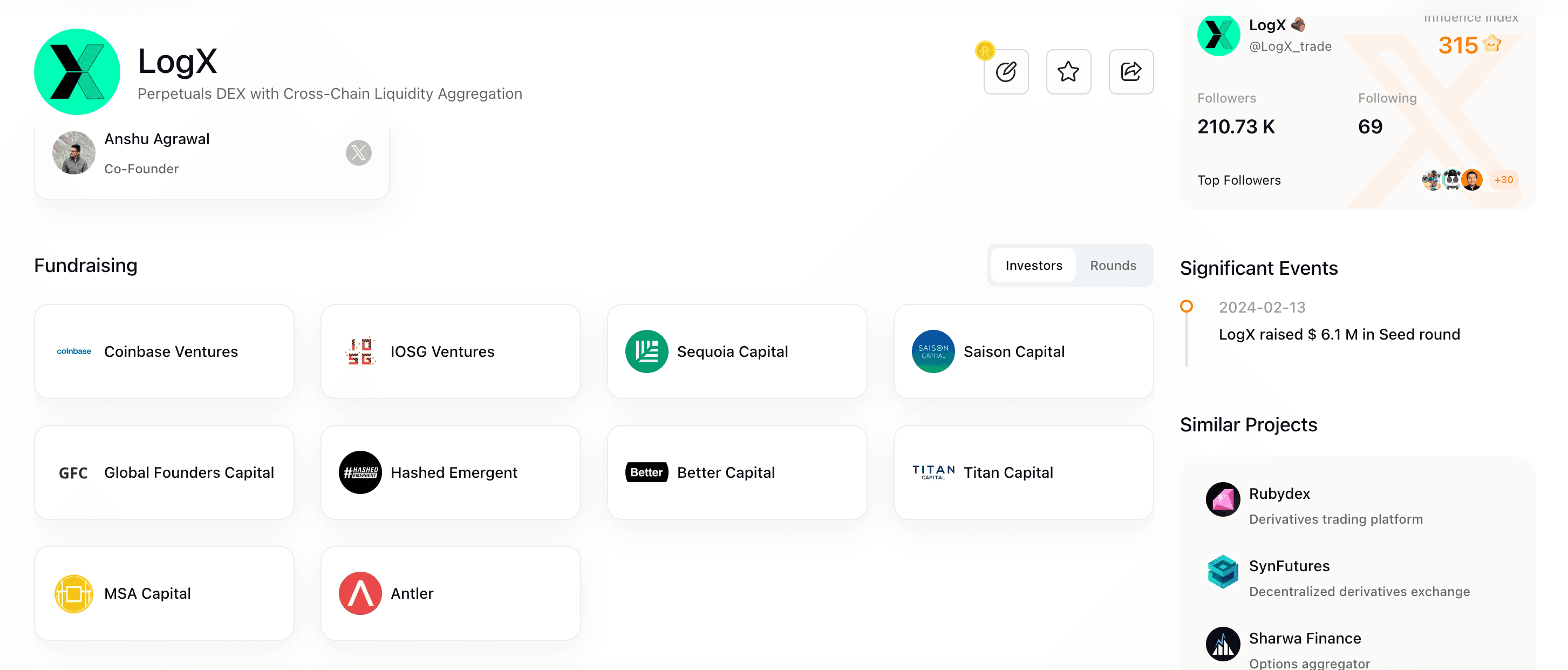Click Anshu Agrawal's avatar photo
Viewport: 1568px width, 670px height.
[x=74, y=153]
